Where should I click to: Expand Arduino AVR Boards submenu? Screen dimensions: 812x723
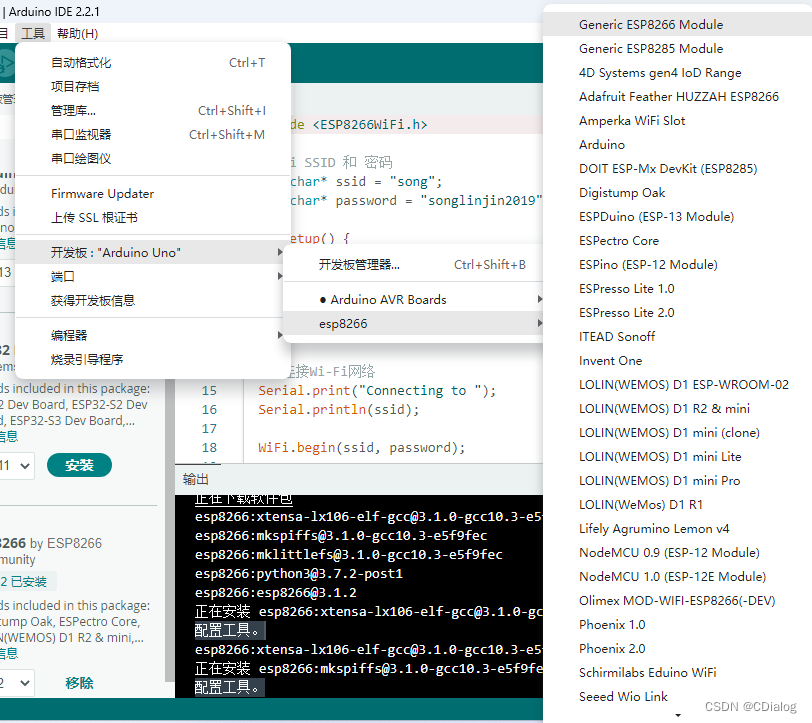(414, 299)
